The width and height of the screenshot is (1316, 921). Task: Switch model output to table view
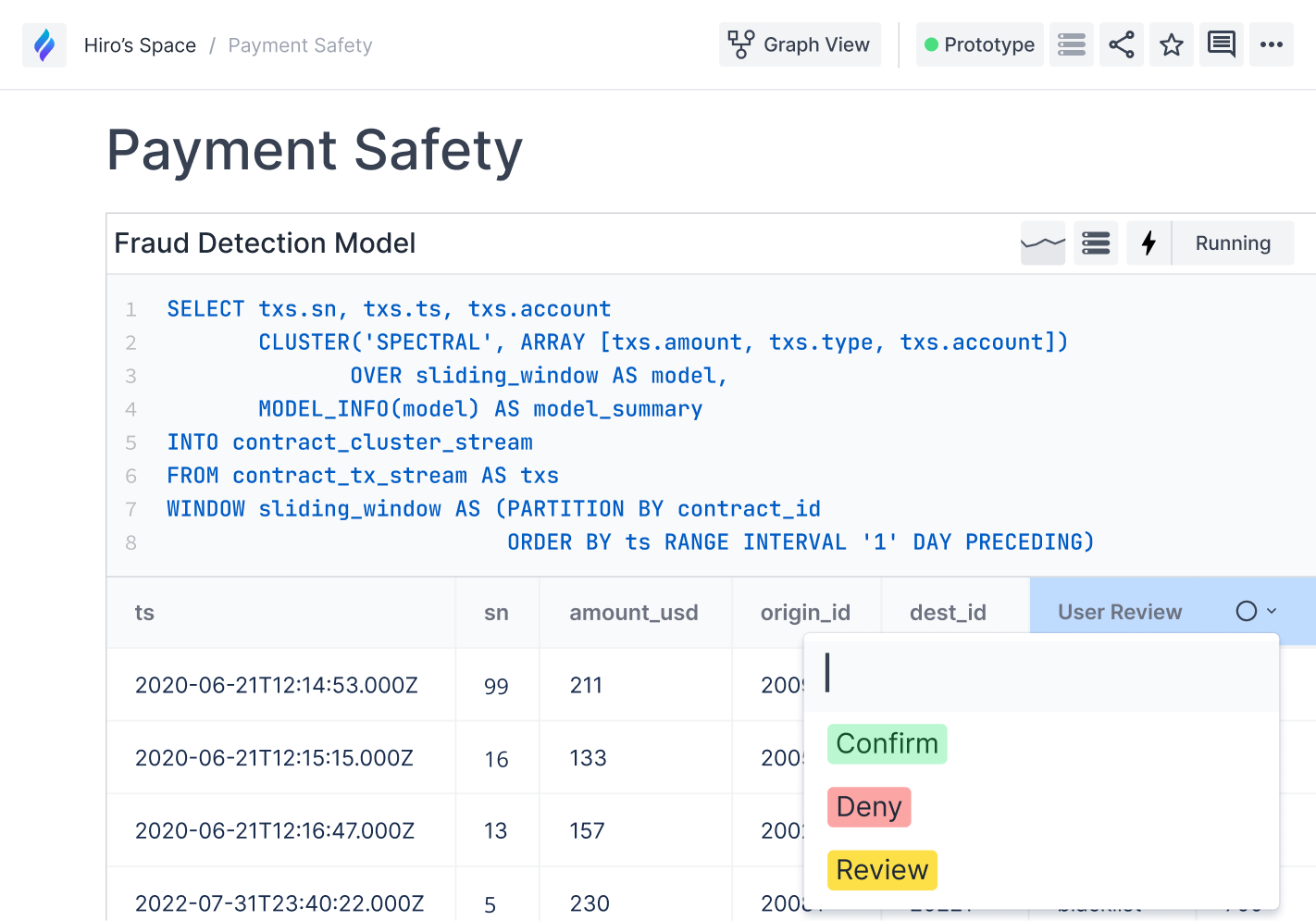click(1096, 243)
